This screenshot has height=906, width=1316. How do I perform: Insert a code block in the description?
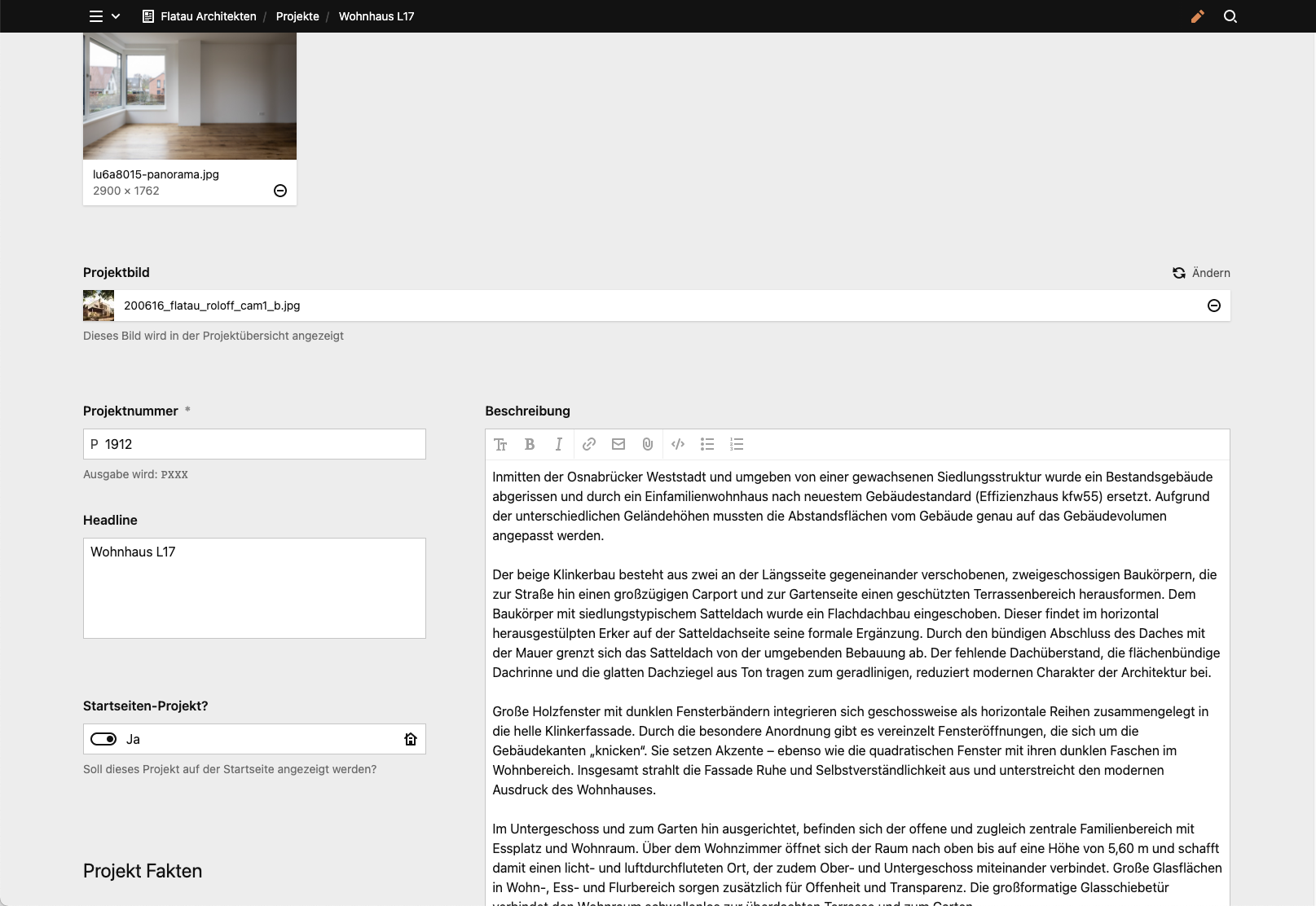677,444
